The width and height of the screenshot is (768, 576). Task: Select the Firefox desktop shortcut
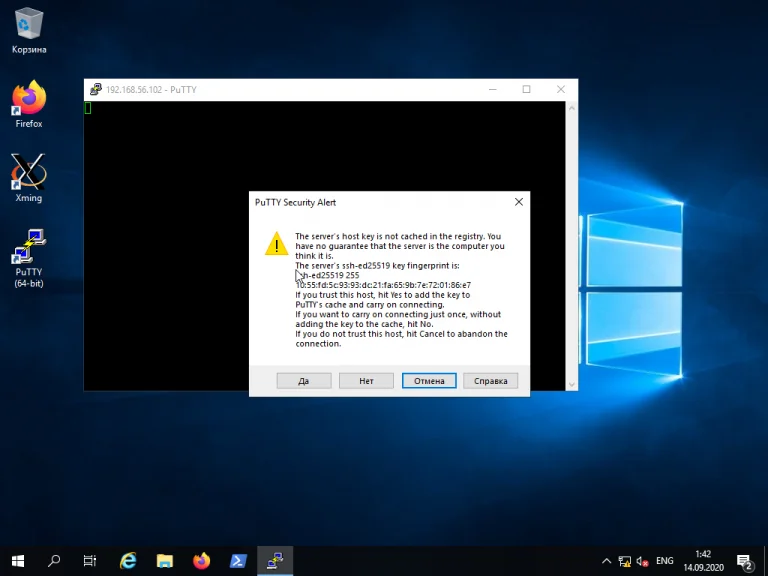[29, 104]
